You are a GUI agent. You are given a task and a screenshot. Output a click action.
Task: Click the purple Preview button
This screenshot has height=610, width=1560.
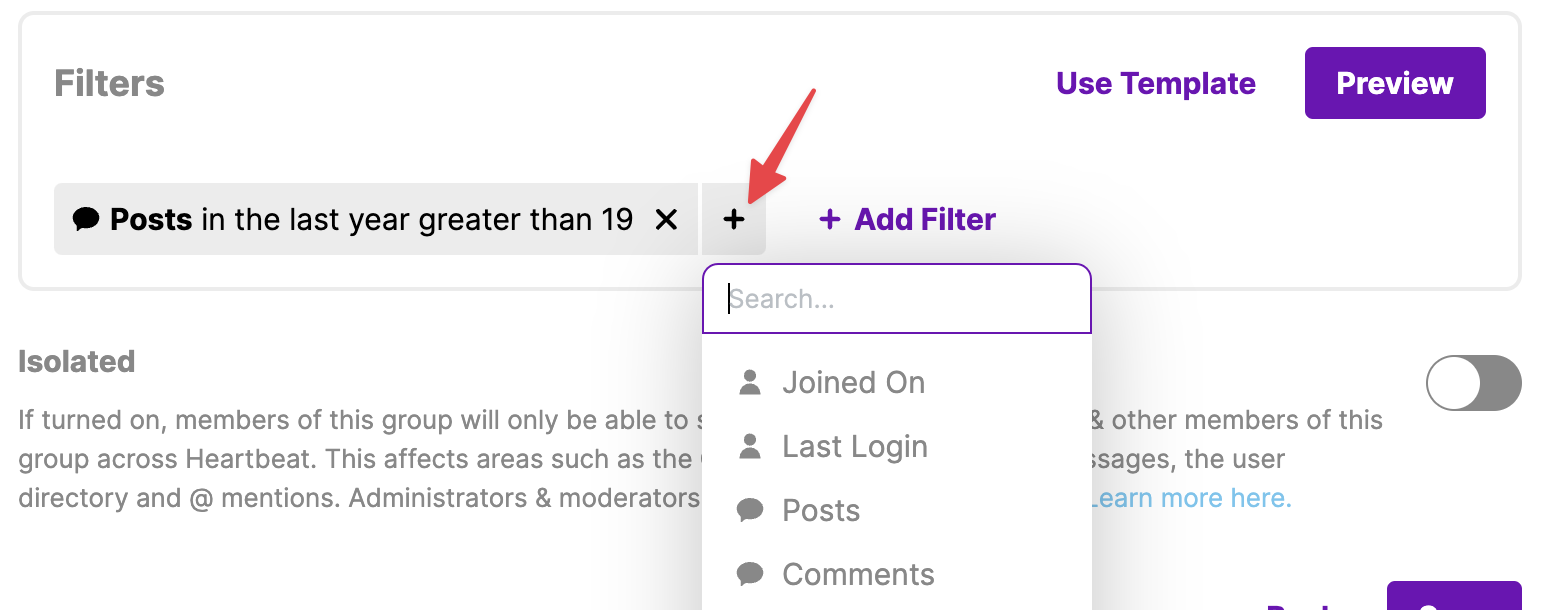[x=1395, y=83]
